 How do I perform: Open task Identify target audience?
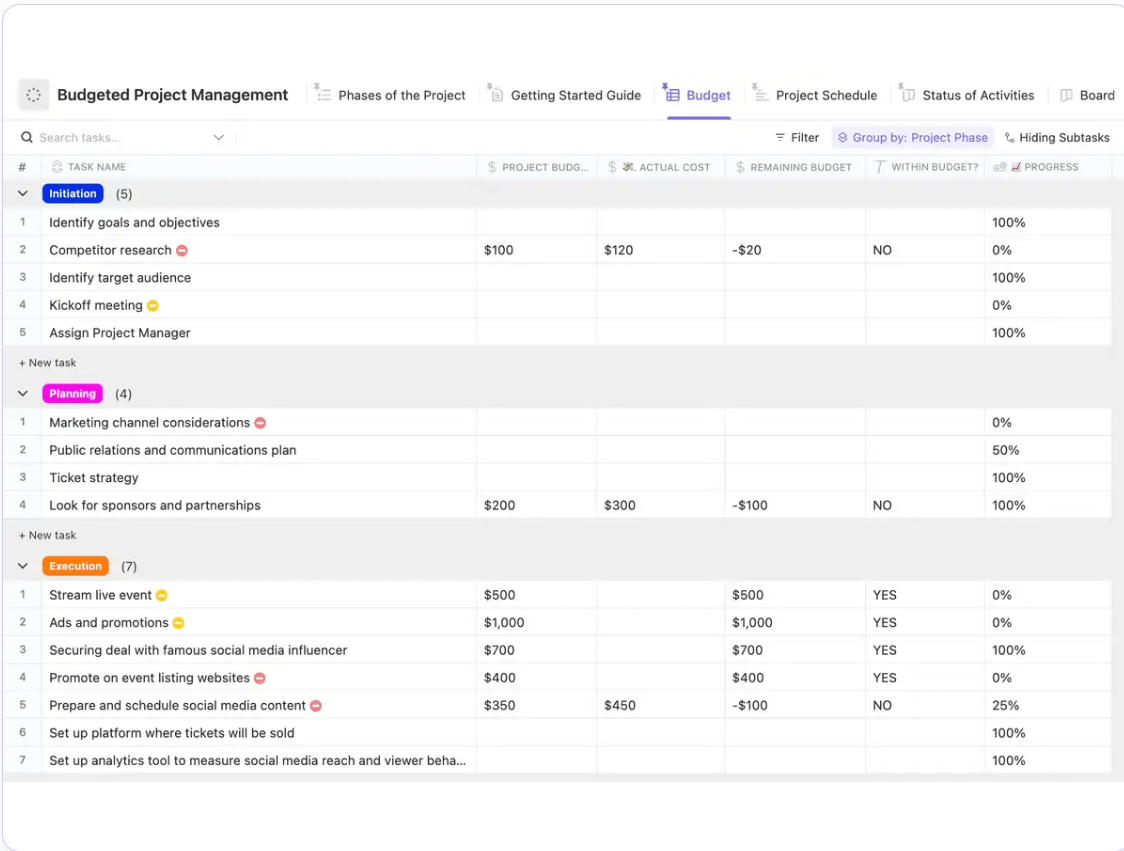pos(120,277)
